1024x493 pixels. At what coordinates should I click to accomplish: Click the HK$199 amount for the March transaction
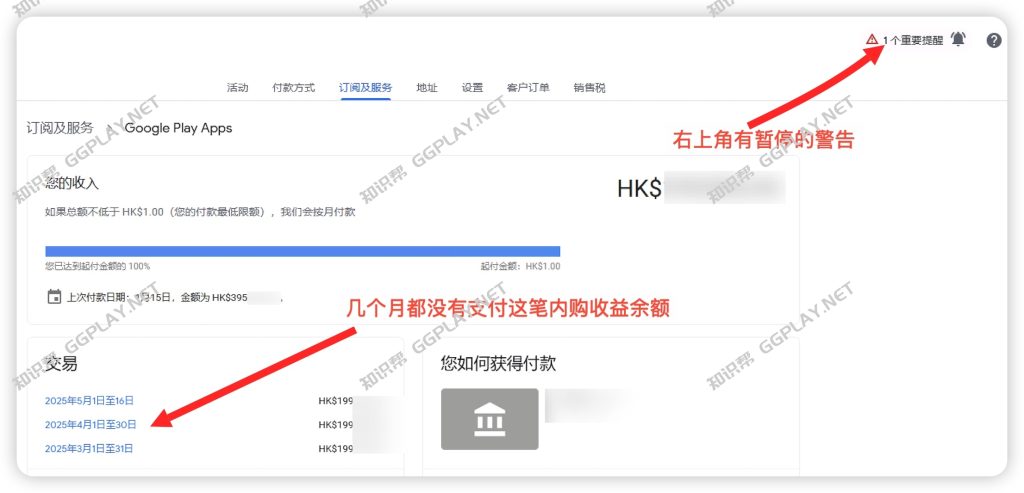[x=336, y=449]
